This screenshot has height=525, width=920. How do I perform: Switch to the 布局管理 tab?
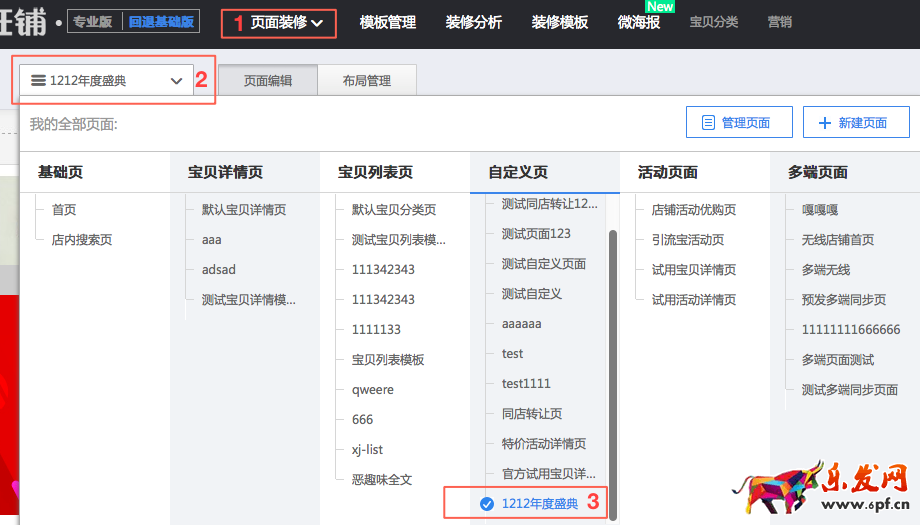click(366, 81)
